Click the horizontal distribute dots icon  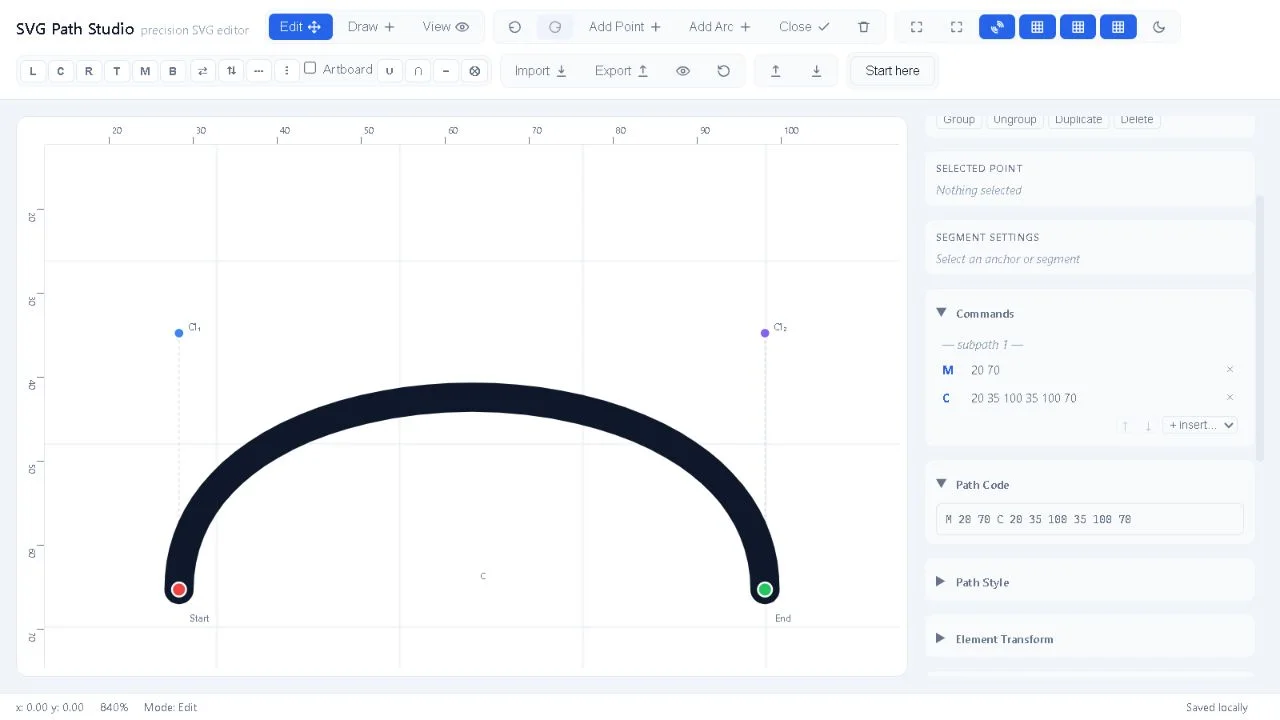click(259, 71)
